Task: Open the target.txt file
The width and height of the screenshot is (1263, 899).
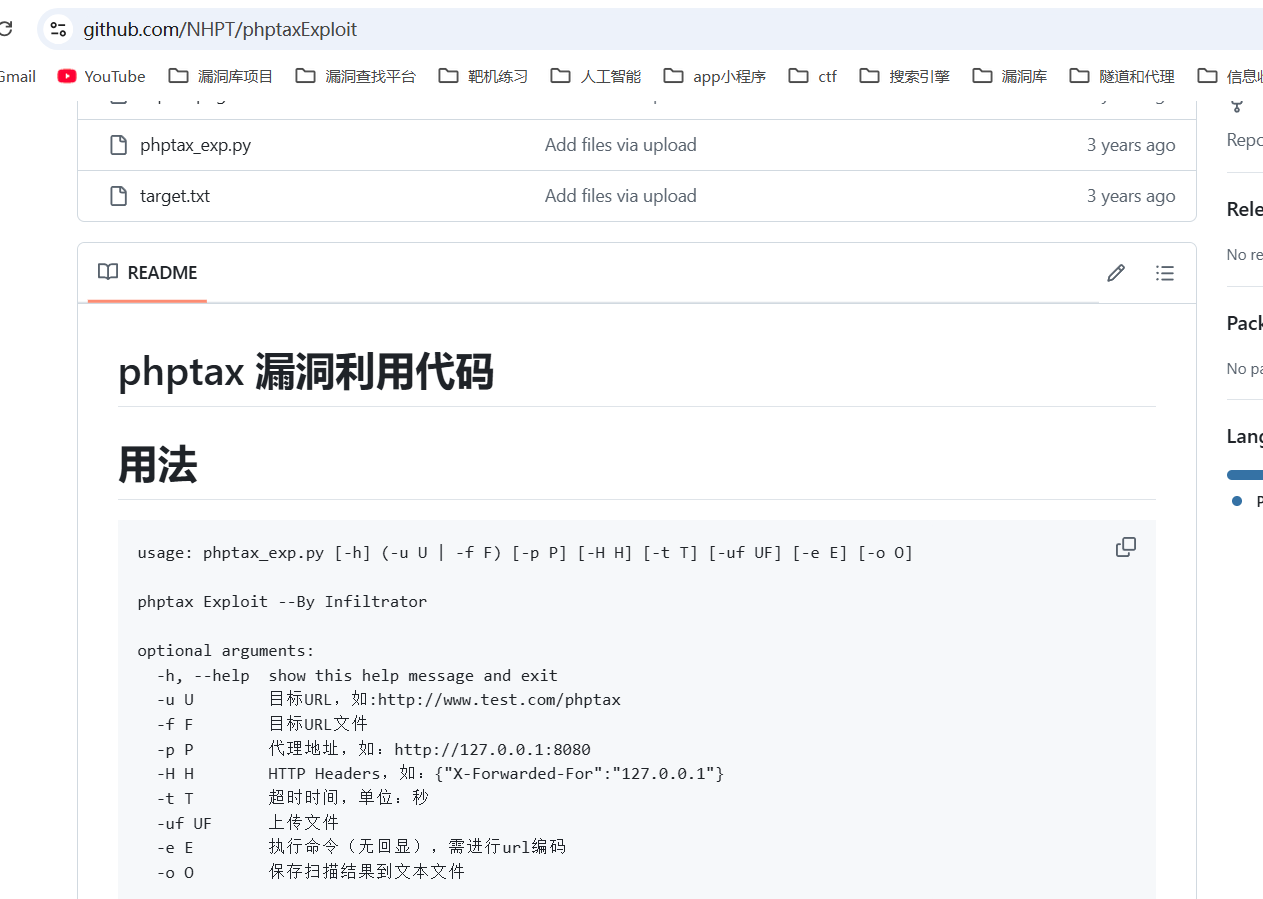Action: [x=175, y=196]
